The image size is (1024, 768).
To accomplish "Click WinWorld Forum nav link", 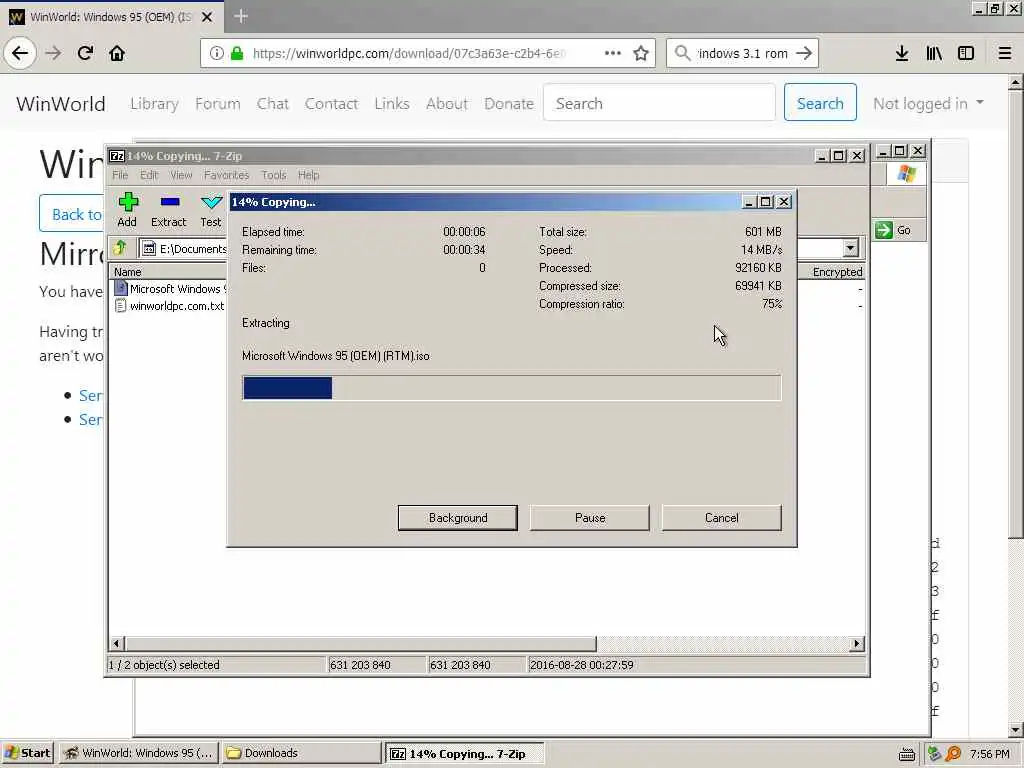I will (217, 104).
